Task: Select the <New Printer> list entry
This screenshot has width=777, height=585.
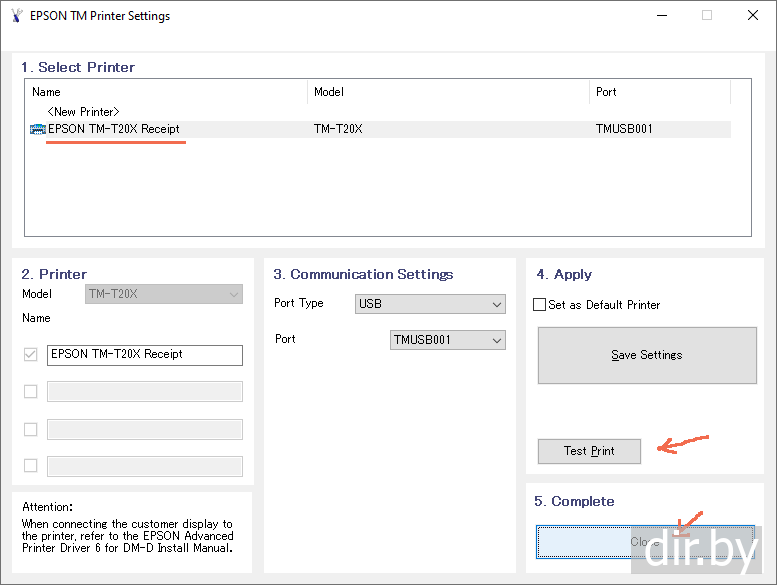Action: pyautogui.click(x=83, y=112)
